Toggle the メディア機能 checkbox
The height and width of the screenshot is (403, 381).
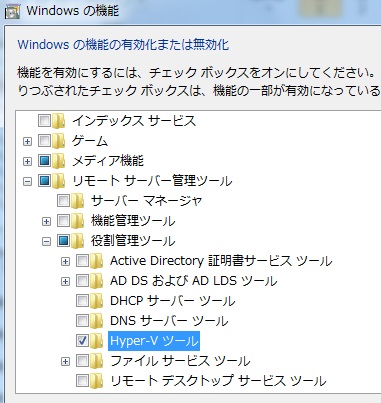(x=44, y=160)
